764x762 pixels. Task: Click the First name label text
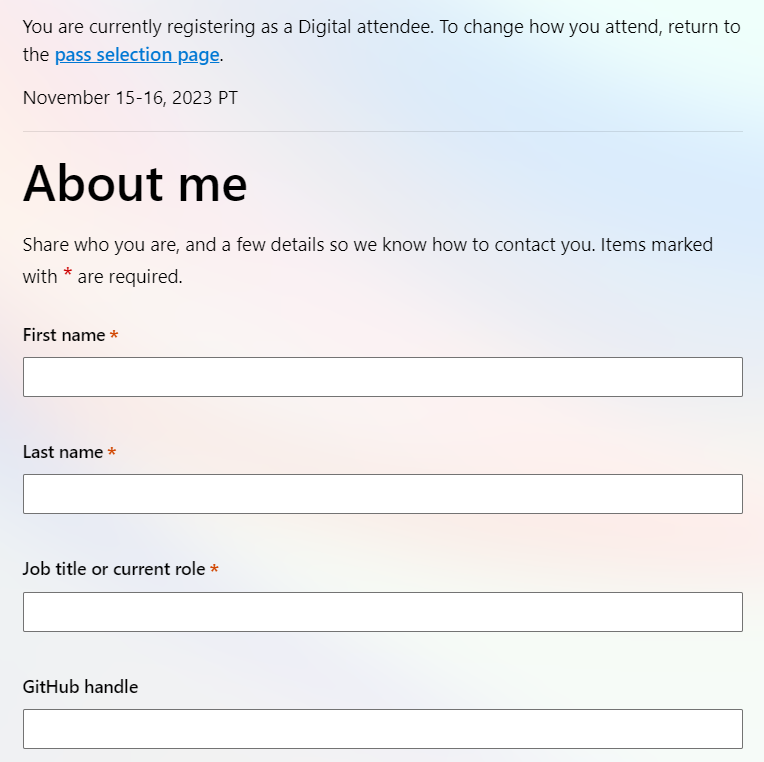click(64, 335)
